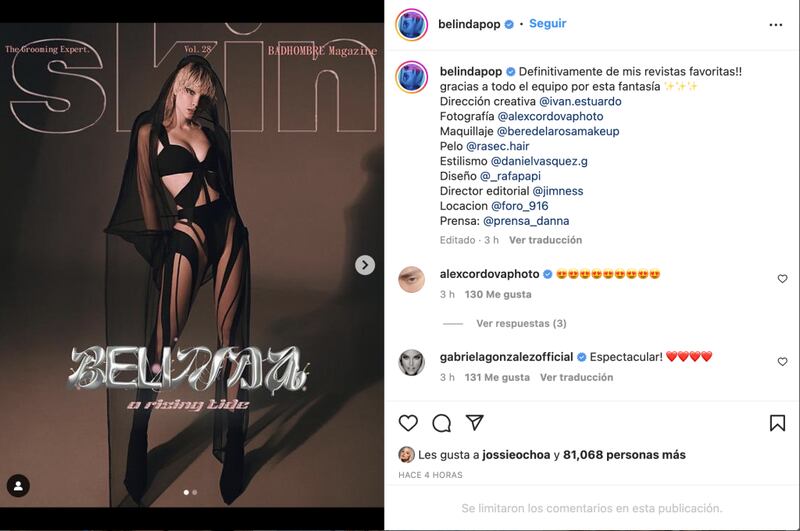Select second carousel dot indicator
Image resolution: width=800 pixels, height=531 pixels.
pyautogui.click(x=195, y=492)
